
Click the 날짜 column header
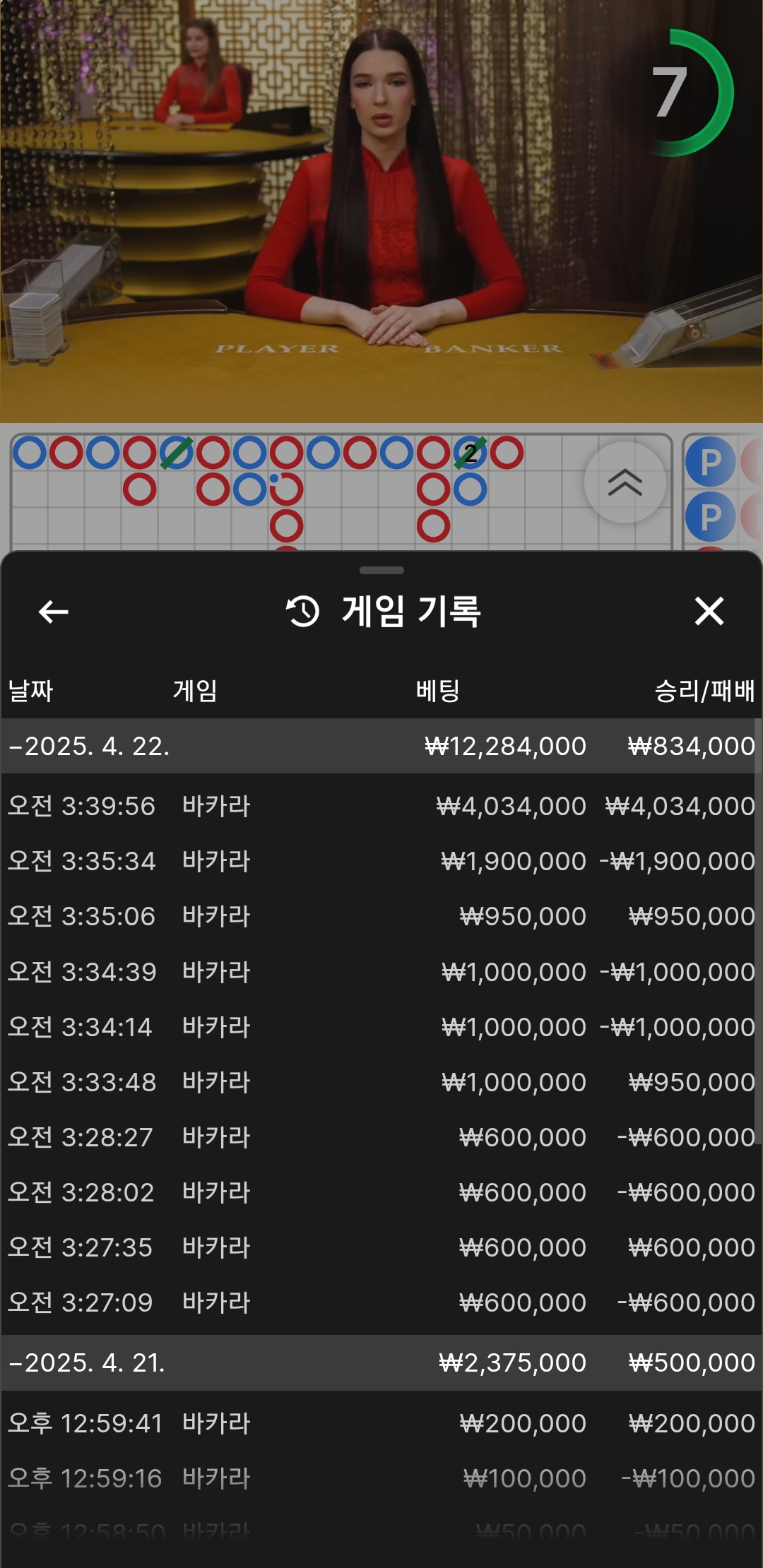[x=30, y=691]
